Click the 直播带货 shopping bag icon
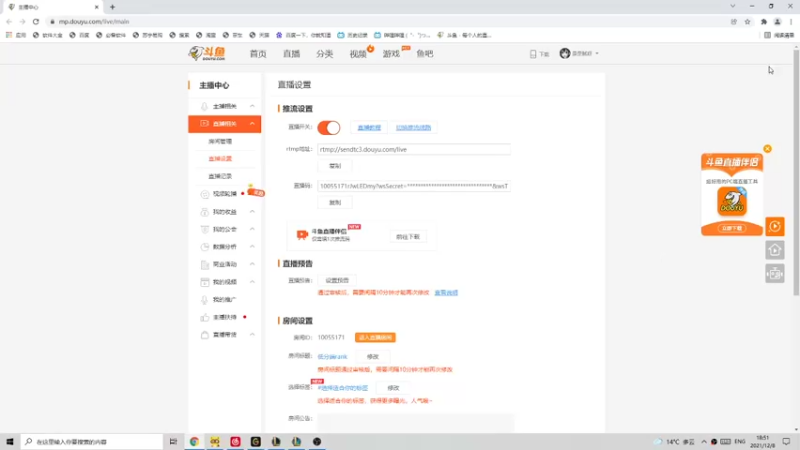 (x=205, y=335)
